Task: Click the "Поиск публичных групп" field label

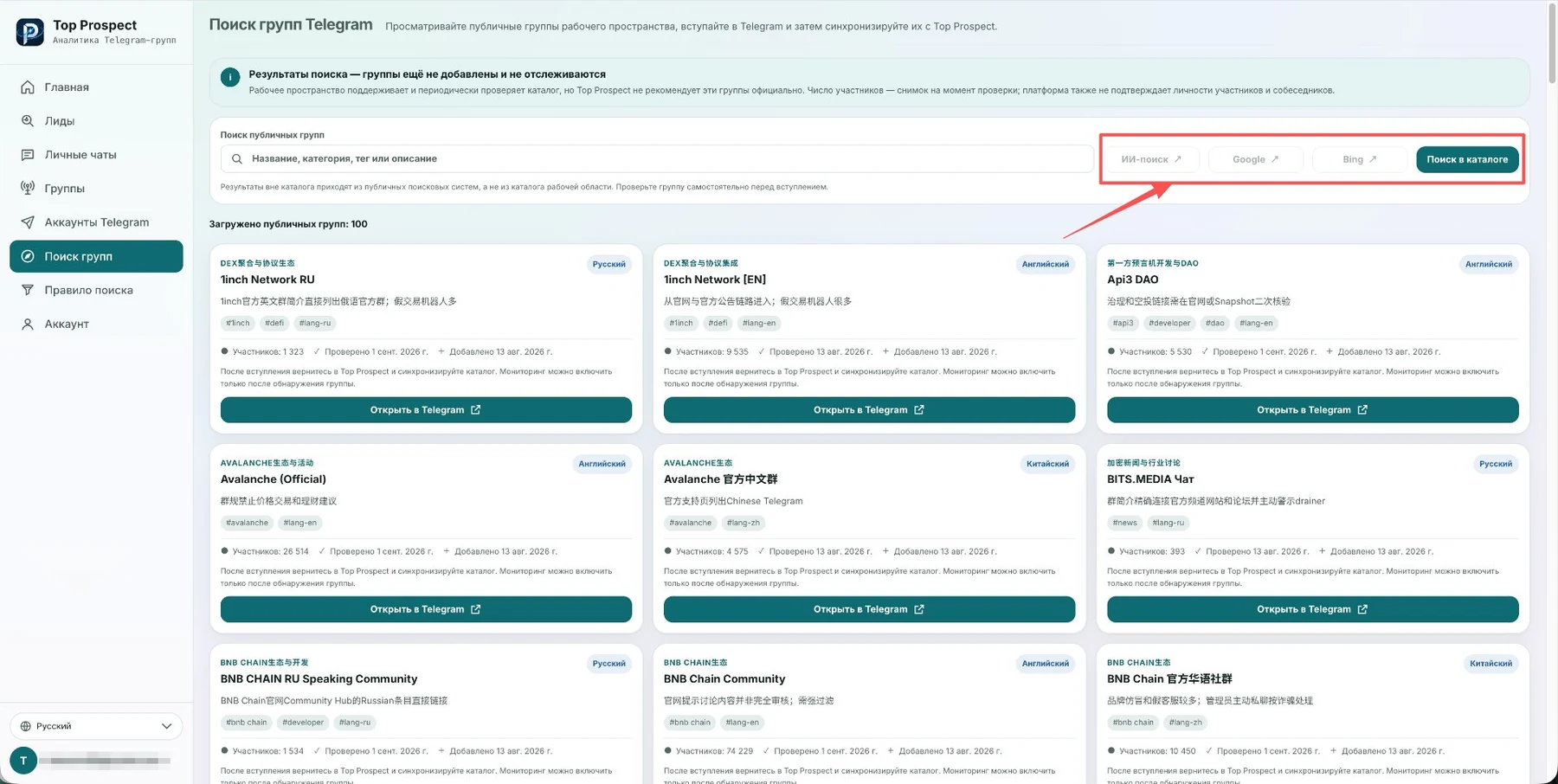Action: pyautogui.click(x=273, y=135)
